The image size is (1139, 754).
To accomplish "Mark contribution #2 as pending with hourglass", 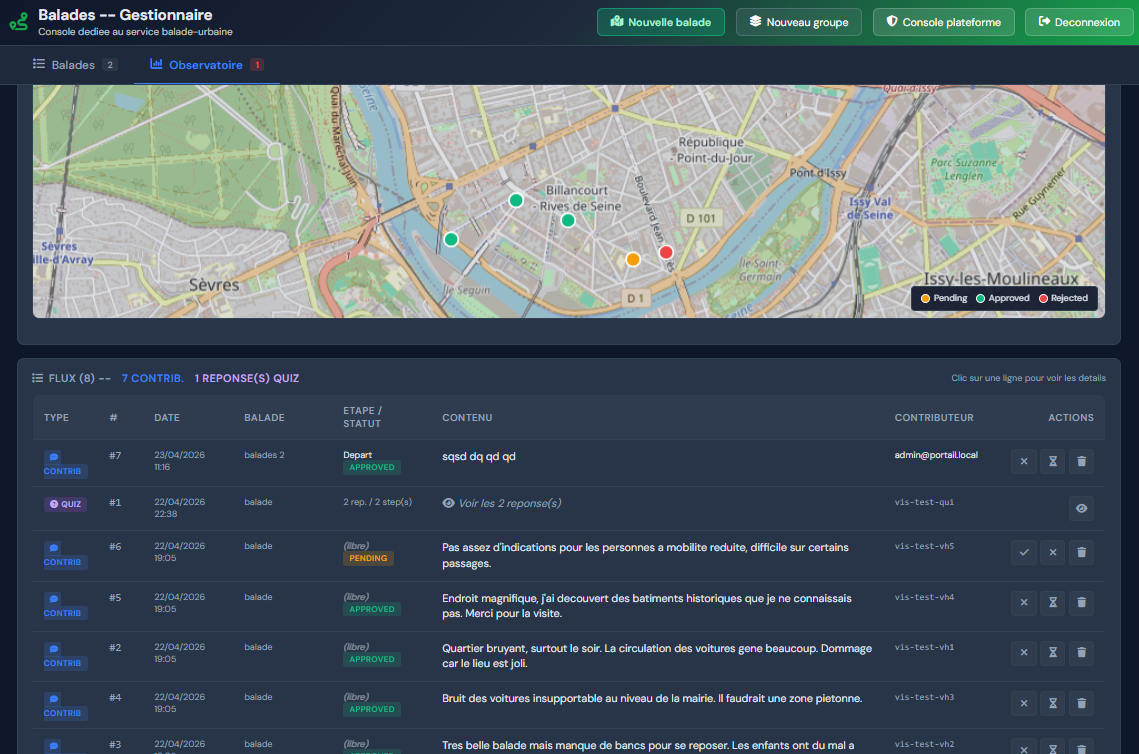I will 1052,653.
